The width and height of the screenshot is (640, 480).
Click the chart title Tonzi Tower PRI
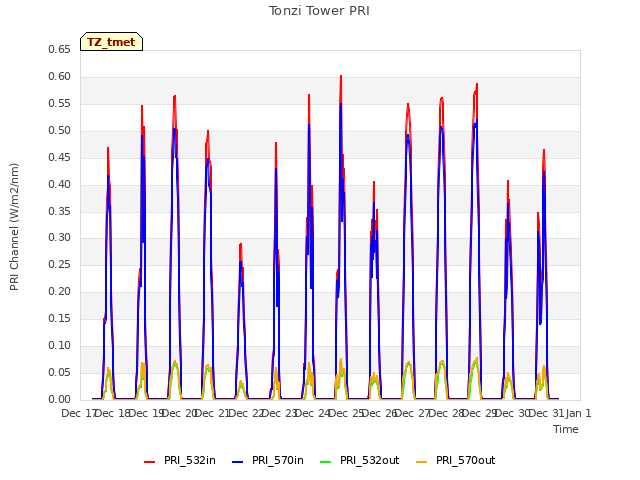pos(319,11)
